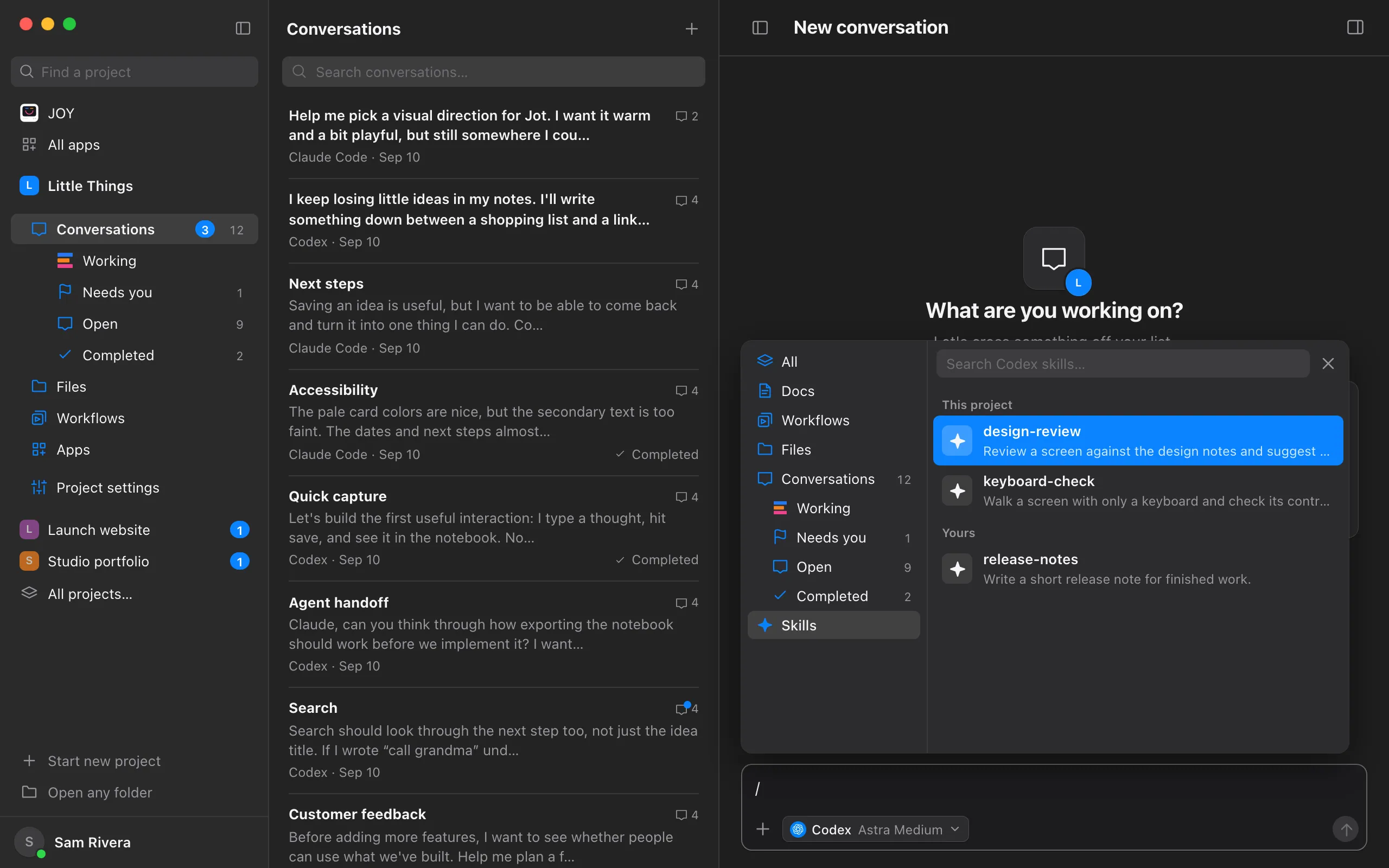This screenshot has width=1389, height=868.
Task: Click the Search Codex skills field
Action: tap(1123, 363)
